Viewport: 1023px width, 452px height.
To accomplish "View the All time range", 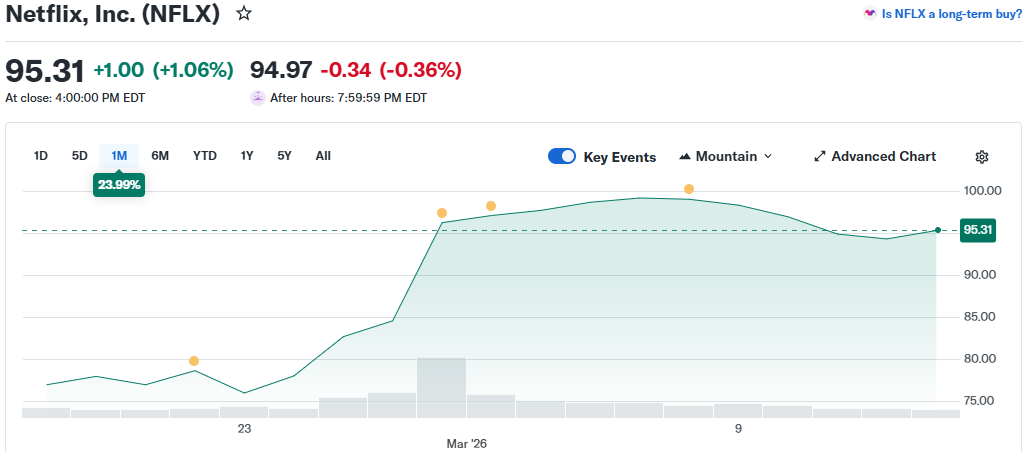I will [x=323, y=156].
